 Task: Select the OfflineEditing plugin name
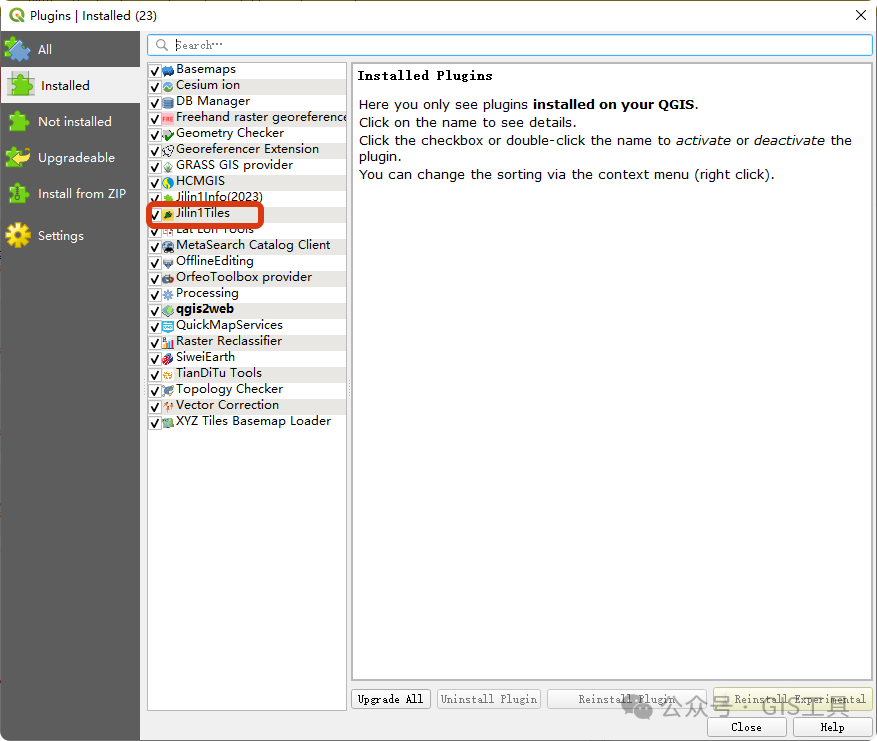215,261
